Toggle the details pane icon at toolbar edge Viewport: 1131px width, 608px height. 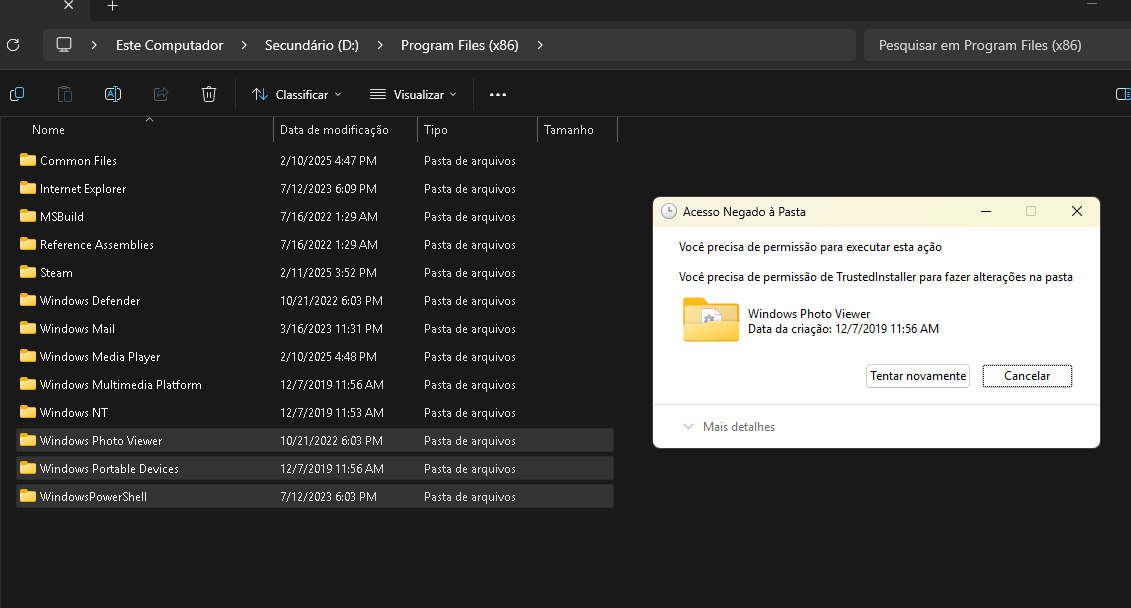[x=1122, y=94]
